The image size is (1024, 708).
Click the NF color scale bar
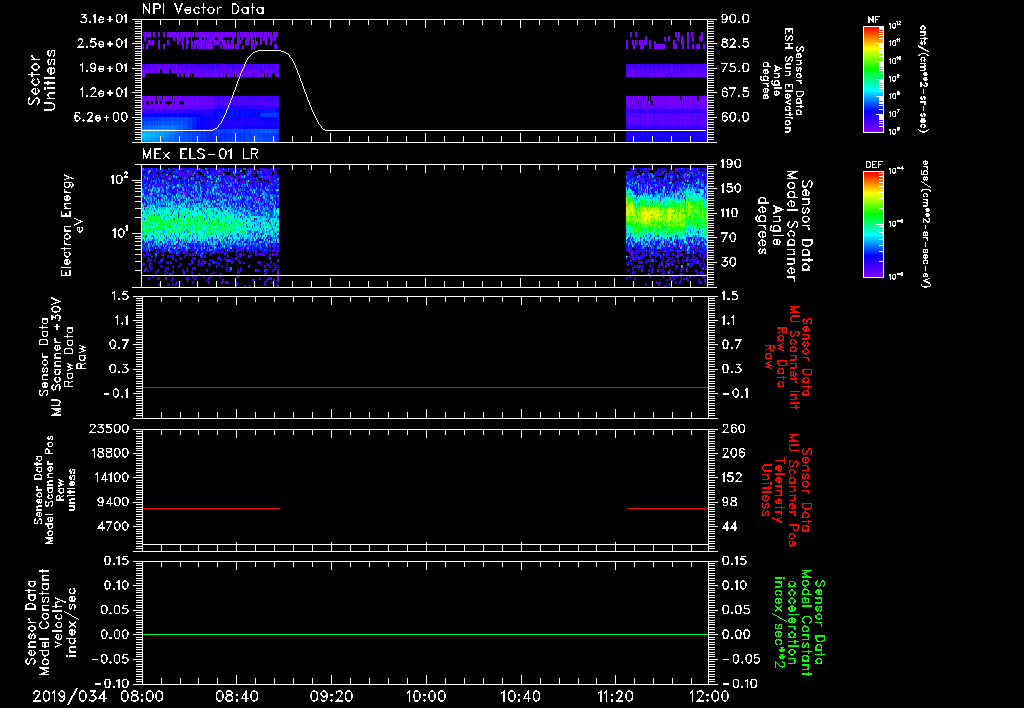click(x=873, y=78)
